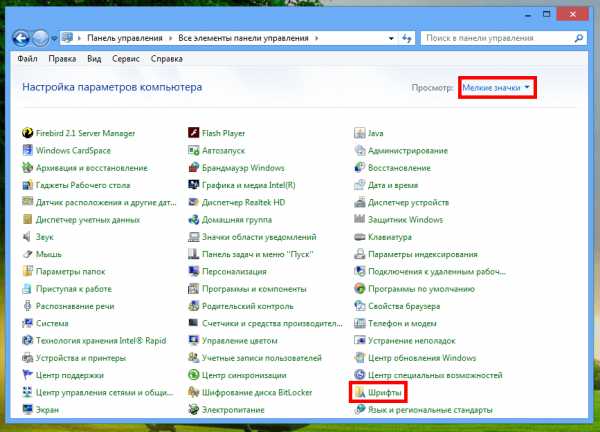Open the Центр специальных возможностей link
Image resolution: width=600 pixels, height=432 pixels.
[435, 375]
